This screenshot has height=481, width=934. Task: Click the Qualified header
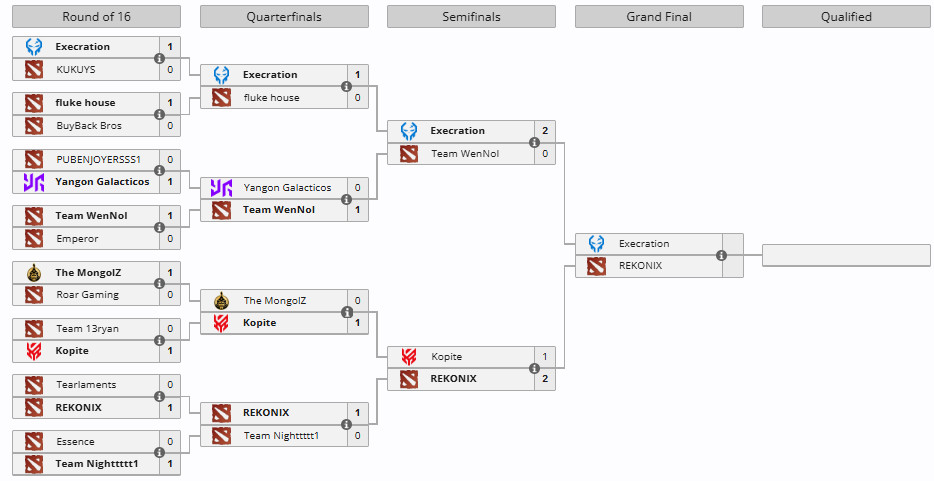click(846, 17)
